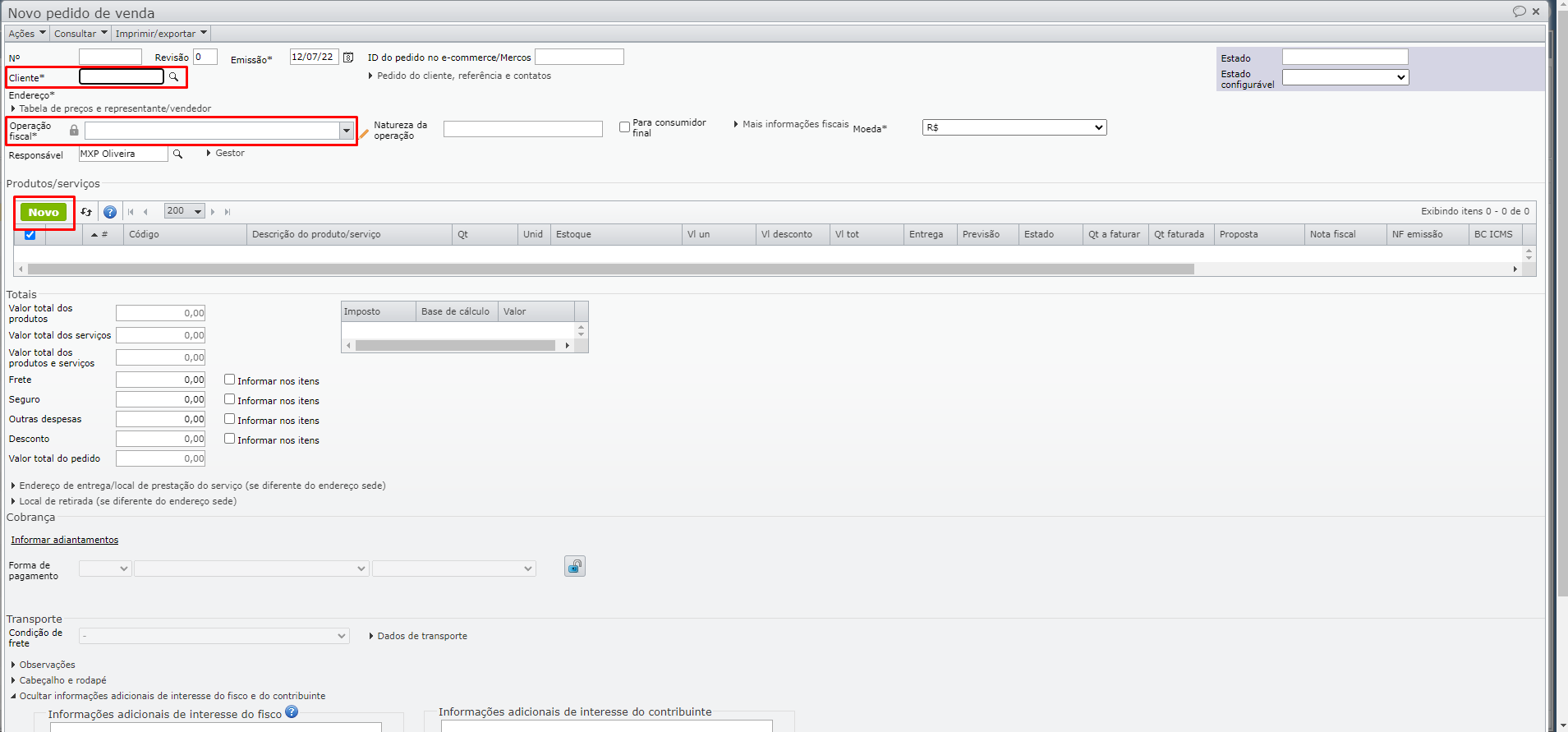Click the padlock icon beside Operação fiscal
1568x732 pixels.
click(74, 131)
